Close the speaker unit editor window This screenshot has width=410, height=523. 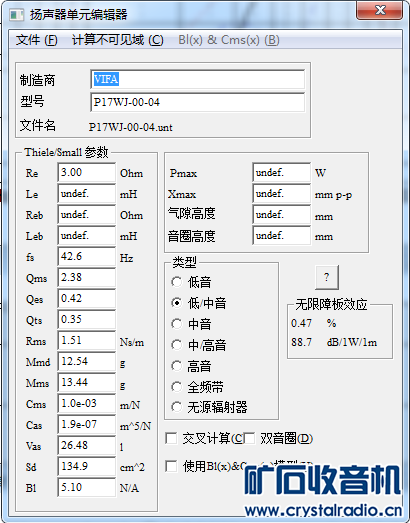[x=380, y=10]
